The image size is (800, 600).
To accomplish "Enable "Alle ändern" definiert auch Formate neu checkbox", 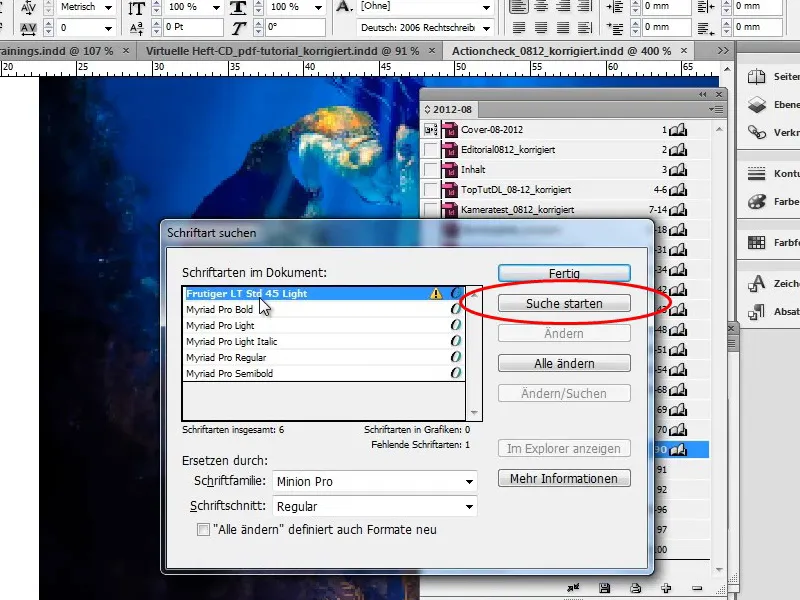I will click(203, 530).
